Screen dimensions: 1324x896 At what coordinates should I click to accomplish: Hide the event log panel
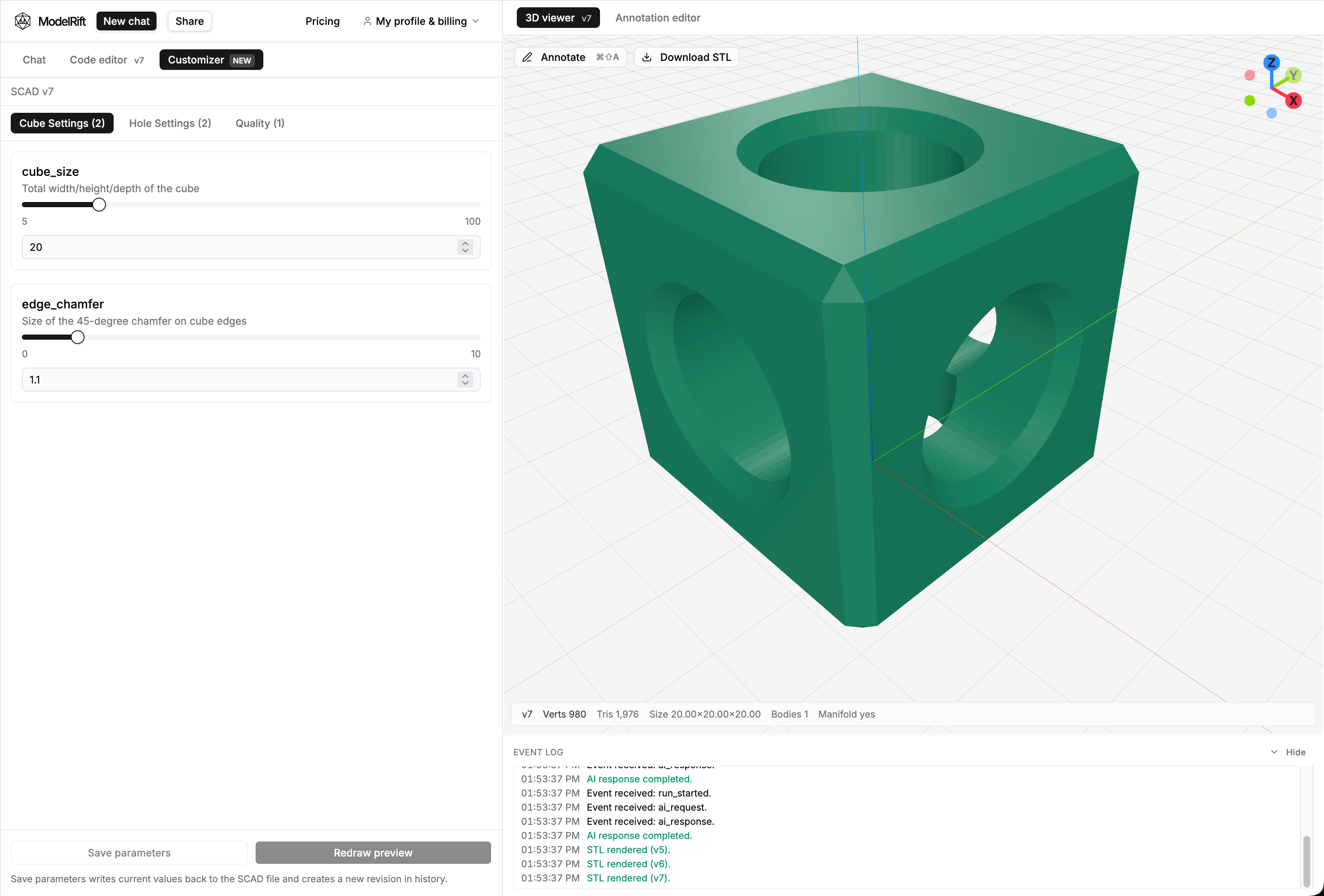point(1296,752)
